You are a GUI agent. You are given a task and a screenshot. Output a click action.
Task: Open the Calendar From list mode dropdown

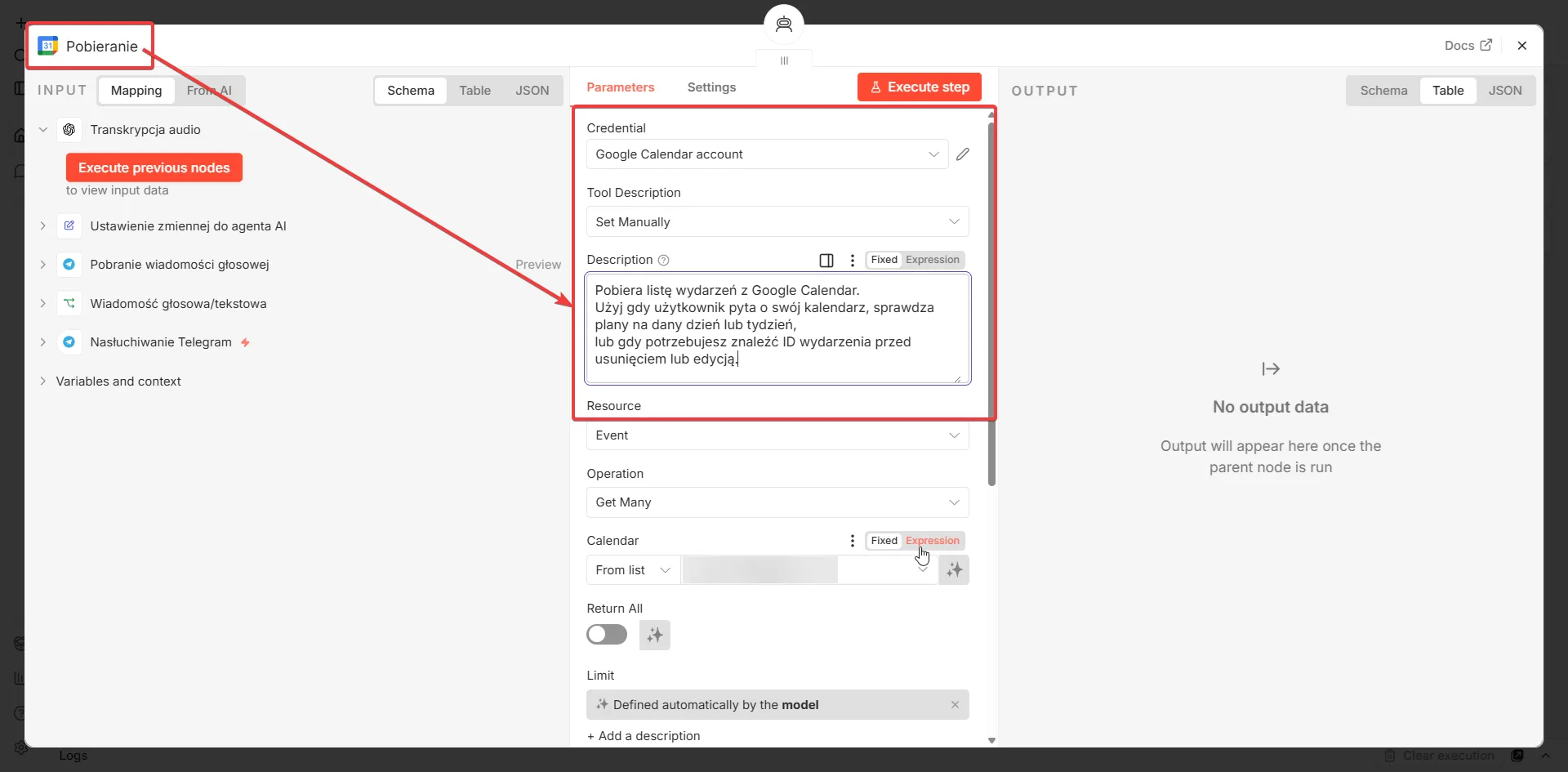(x=633, y=570)
